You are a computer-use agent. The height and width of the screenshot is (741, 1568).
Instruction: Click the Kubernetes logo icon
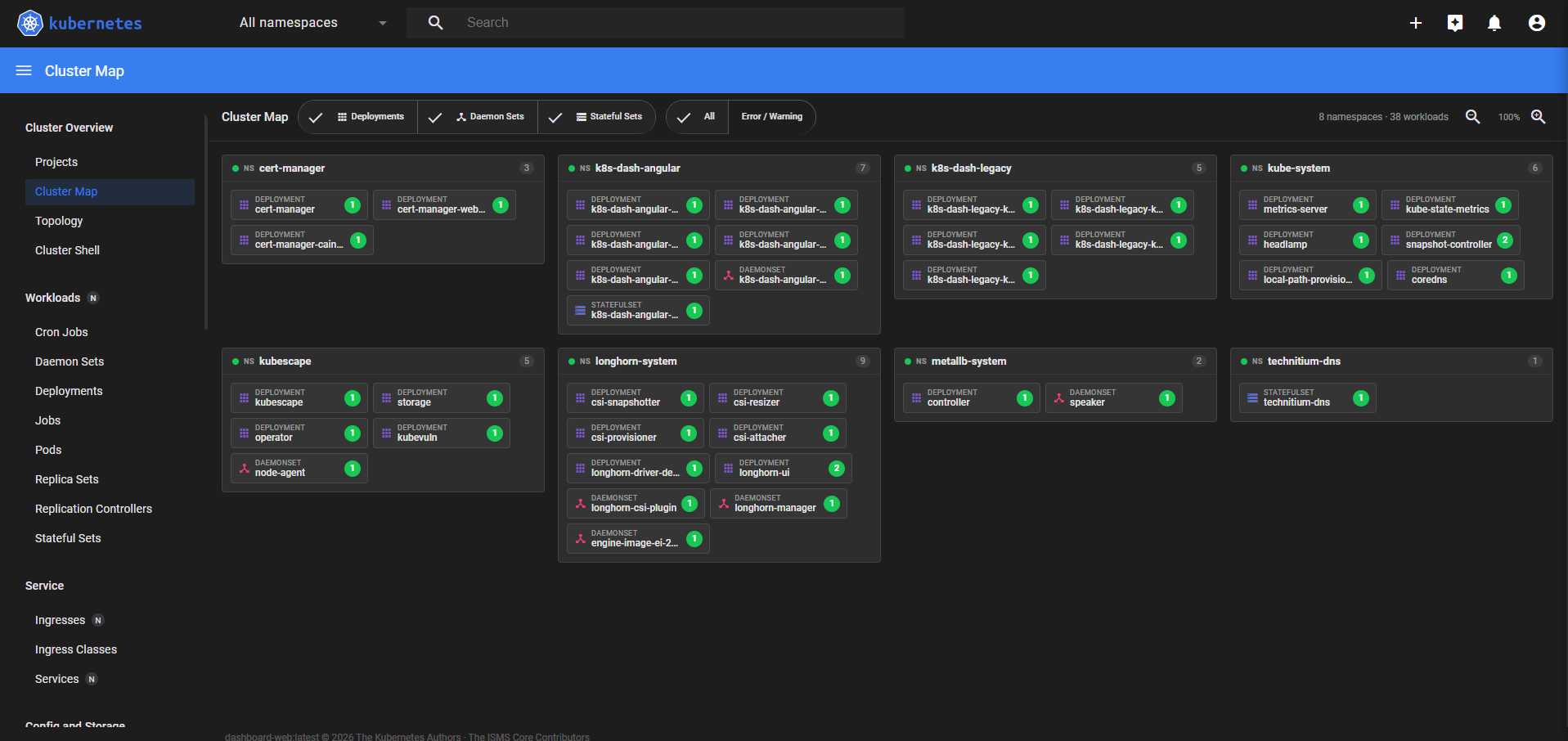[30, 23]
